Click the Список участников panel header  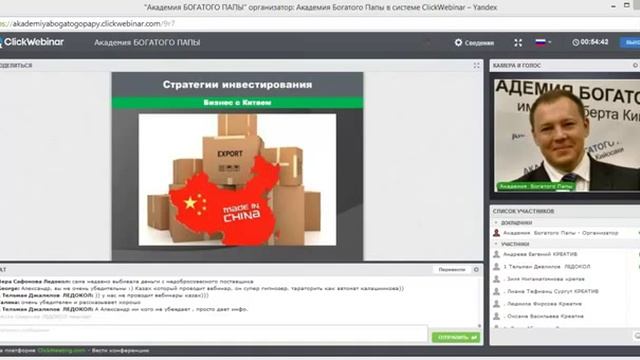523,211
